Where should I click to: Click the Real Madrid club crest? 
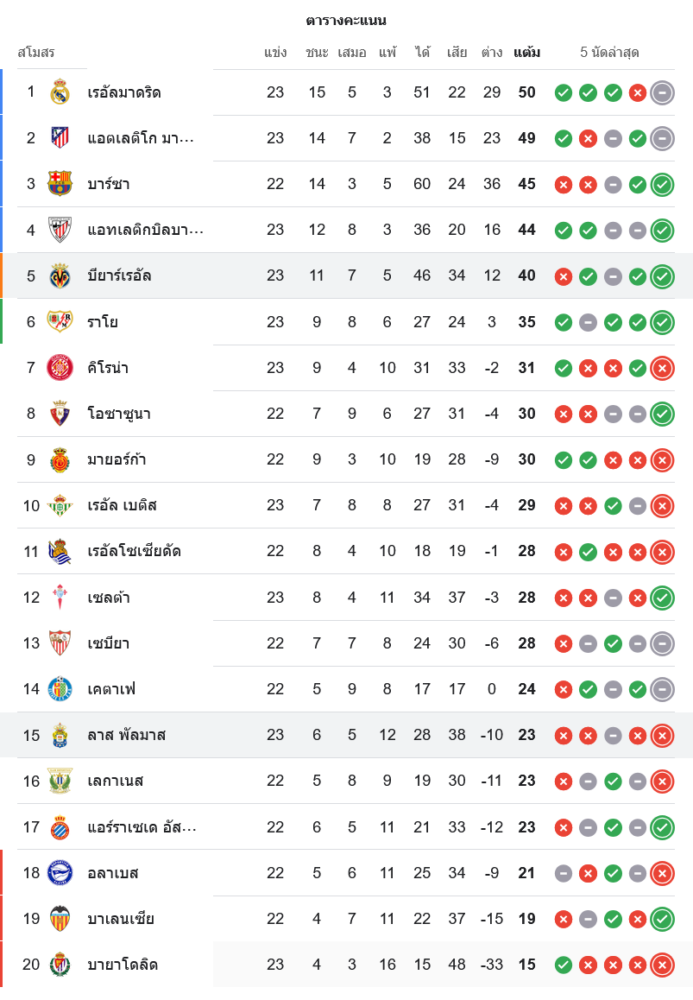pyautogui.click(x=60, y=92)
